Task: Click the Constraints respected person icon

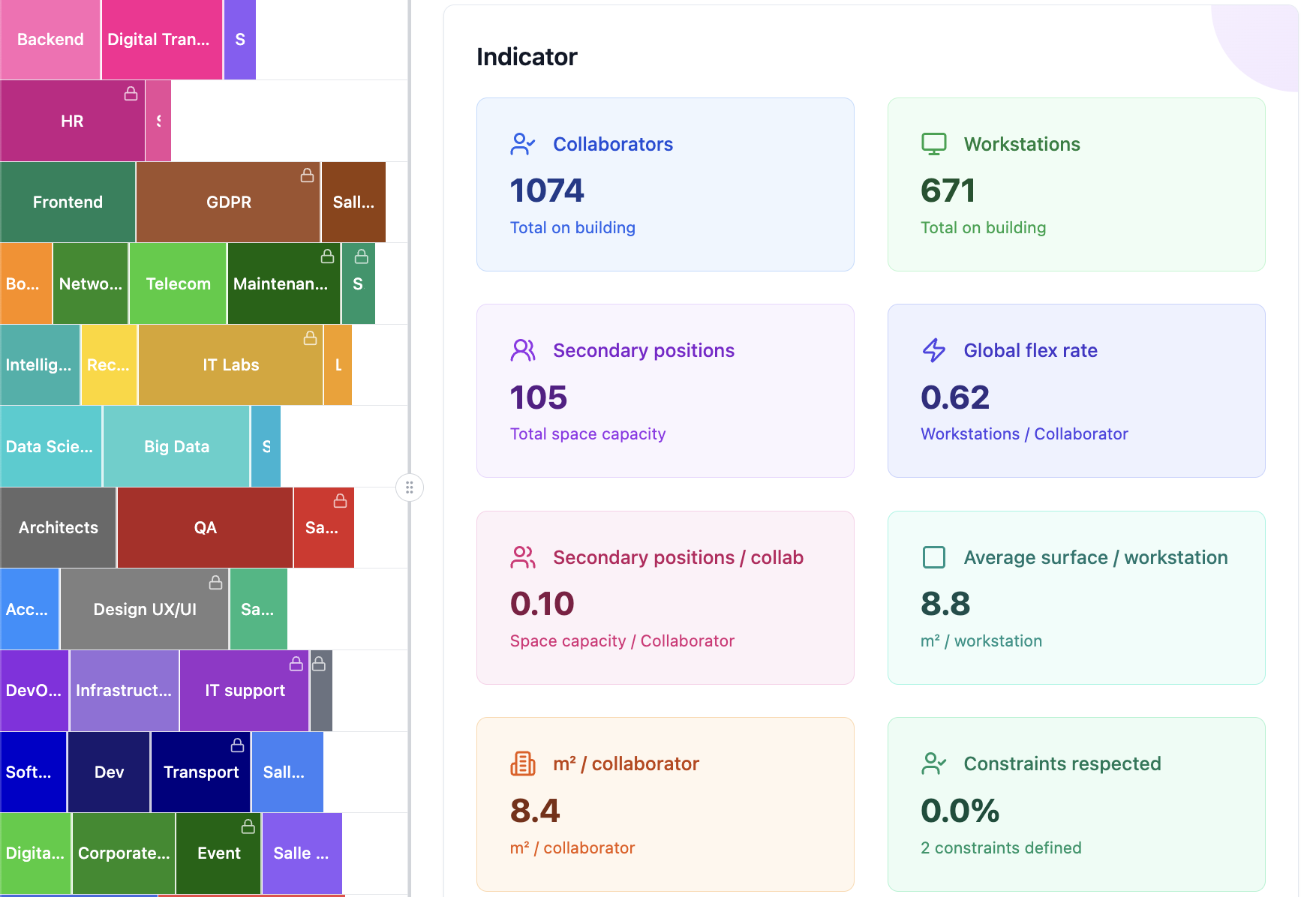Action: [933, 763]
